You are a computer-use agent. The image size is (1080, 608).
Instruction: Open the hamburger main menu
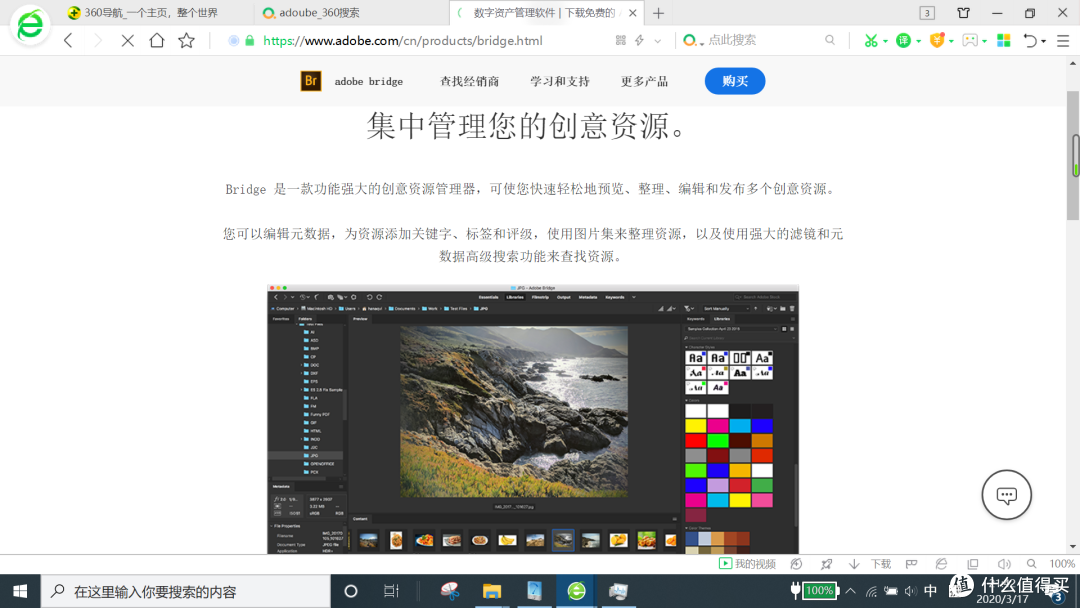coord(1063,41)
